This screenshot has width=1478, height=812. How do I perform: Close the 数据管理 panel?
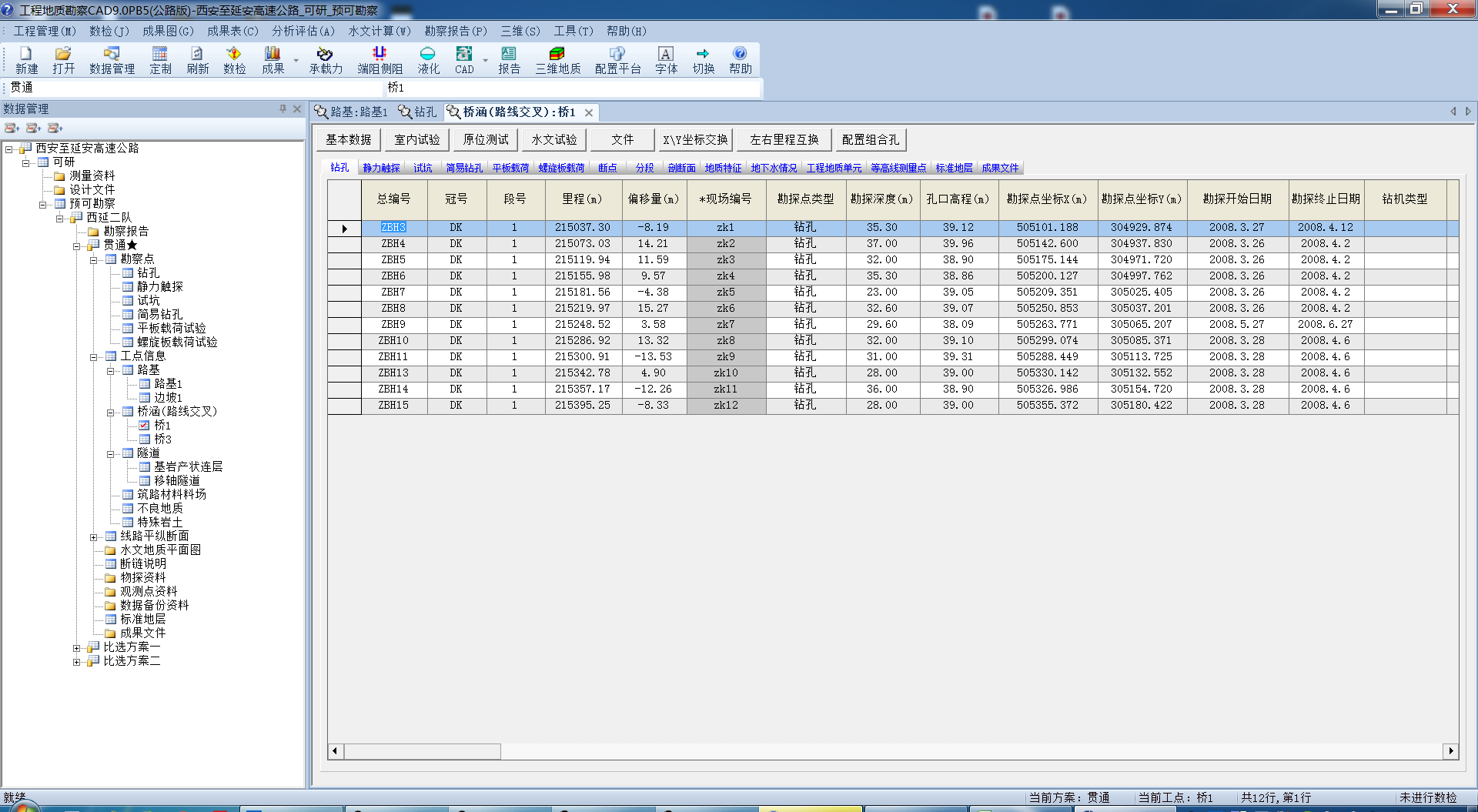pyautogui.click(x=297, y=109)
